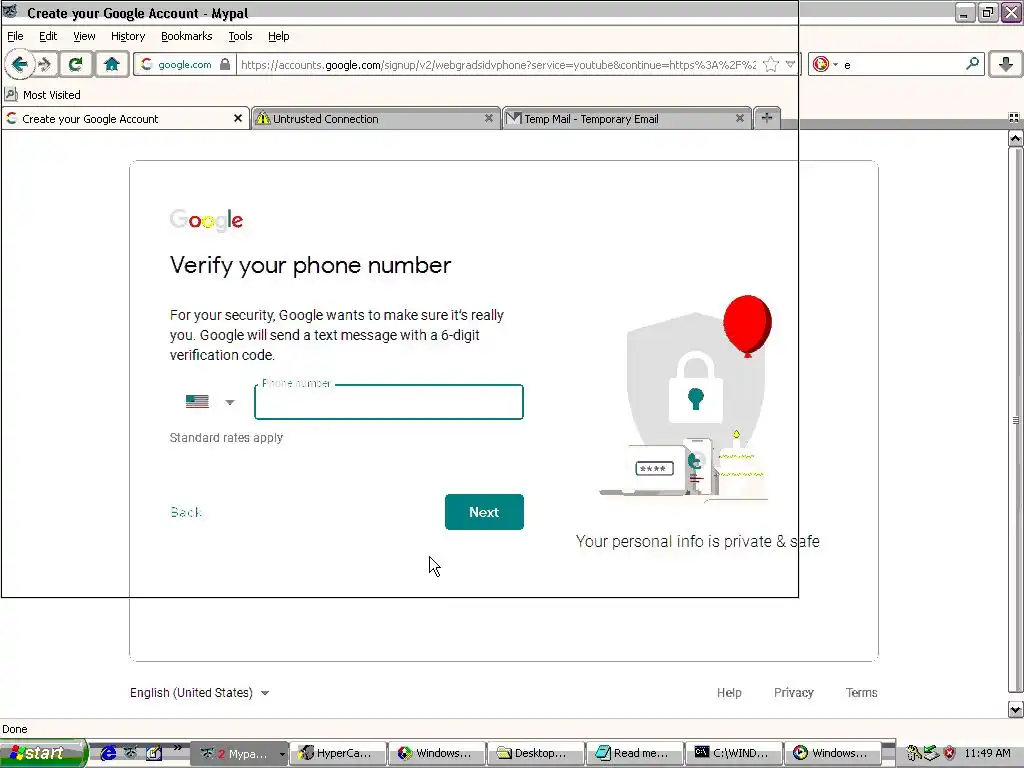
Task: Expand the quick launch chevron overflow
Action: (x=177, y=748)
